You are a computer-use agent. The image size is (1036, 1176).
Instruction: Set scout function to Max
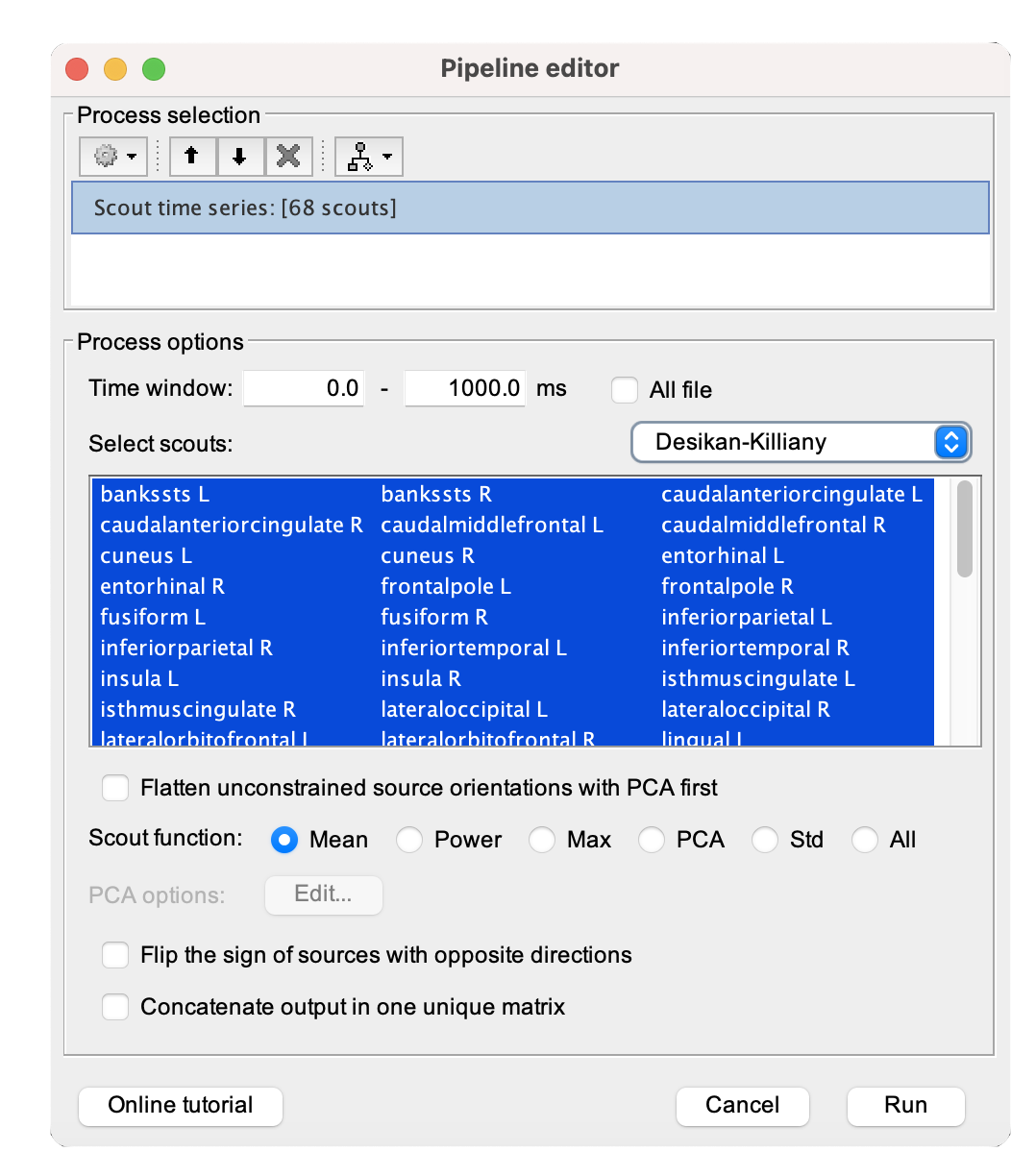click(x=543, y=840)
